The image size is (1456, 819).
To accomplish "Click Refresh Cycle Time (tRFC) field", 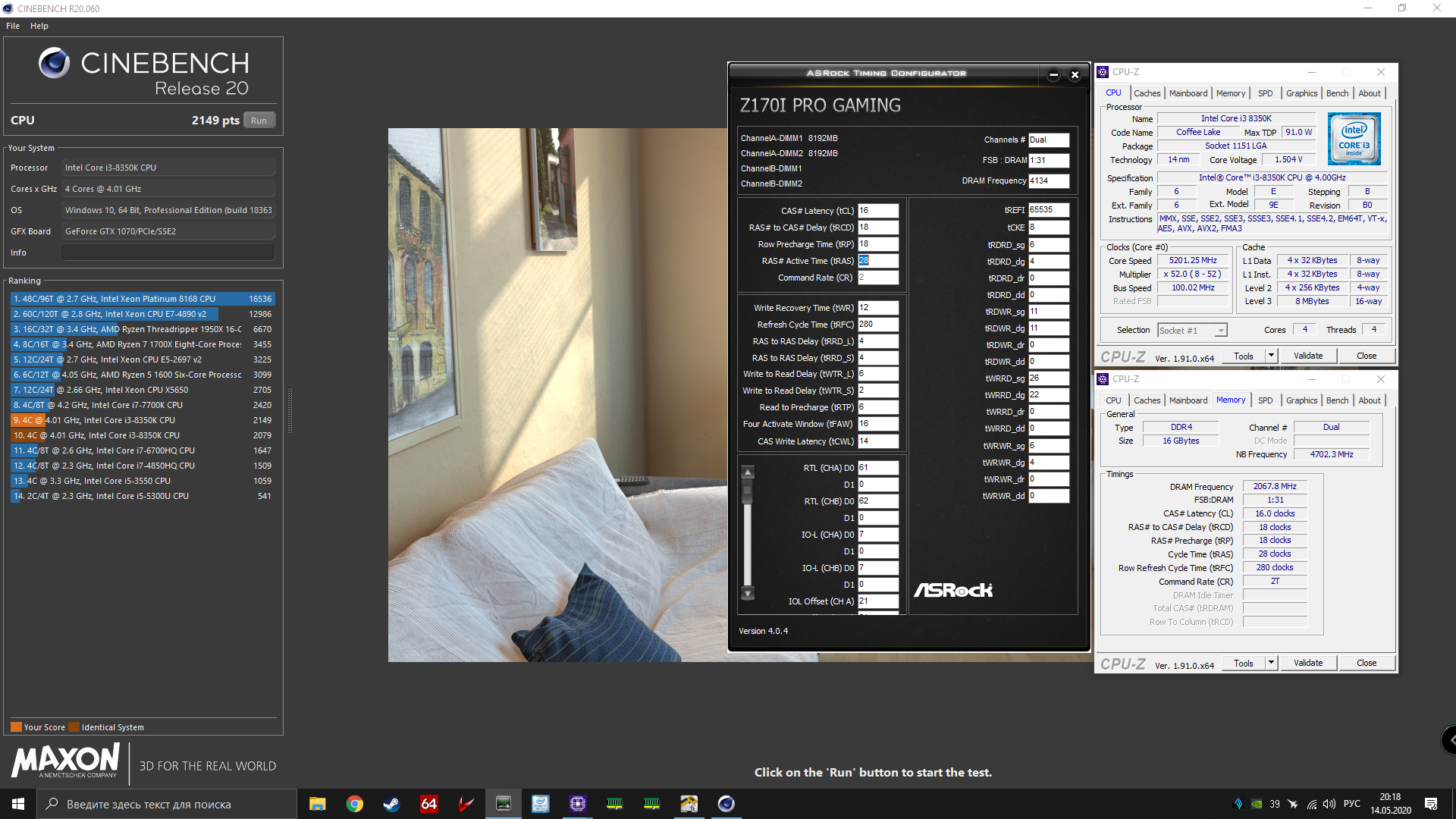I will click(x=878, y=325).
